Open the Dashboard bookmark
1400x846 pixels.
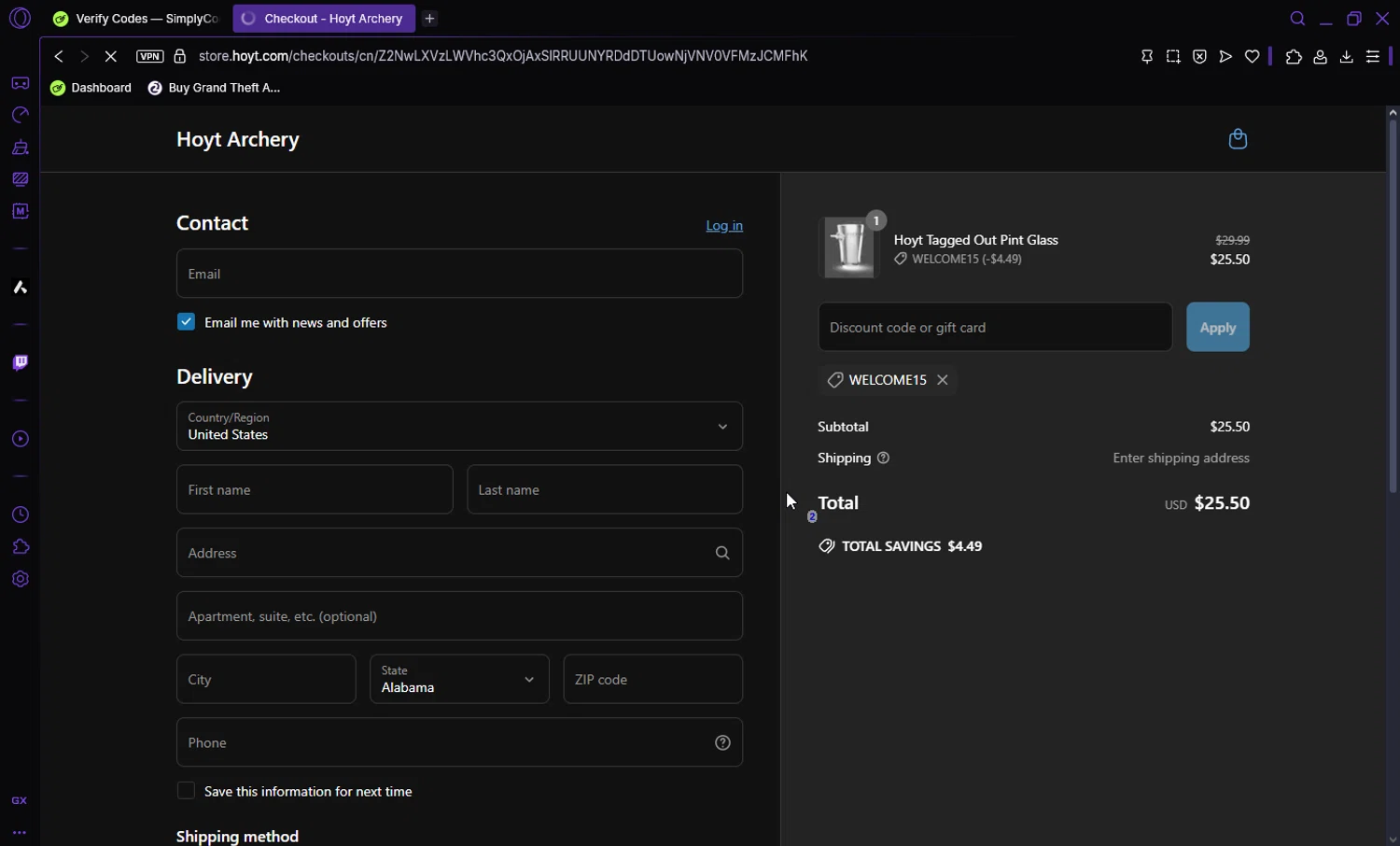91,88
